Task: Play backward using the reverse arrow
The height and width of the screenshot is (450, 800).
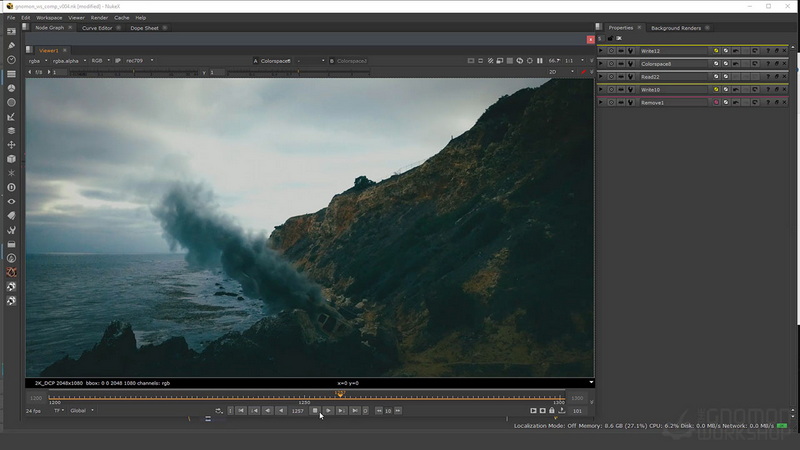Action: pyautogui.click(x=281, y=411)
